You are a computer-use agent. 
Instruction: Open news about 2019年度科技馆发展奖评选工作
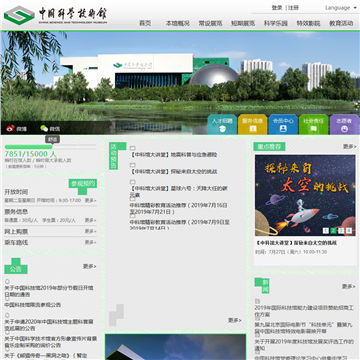tap(304, 345)
